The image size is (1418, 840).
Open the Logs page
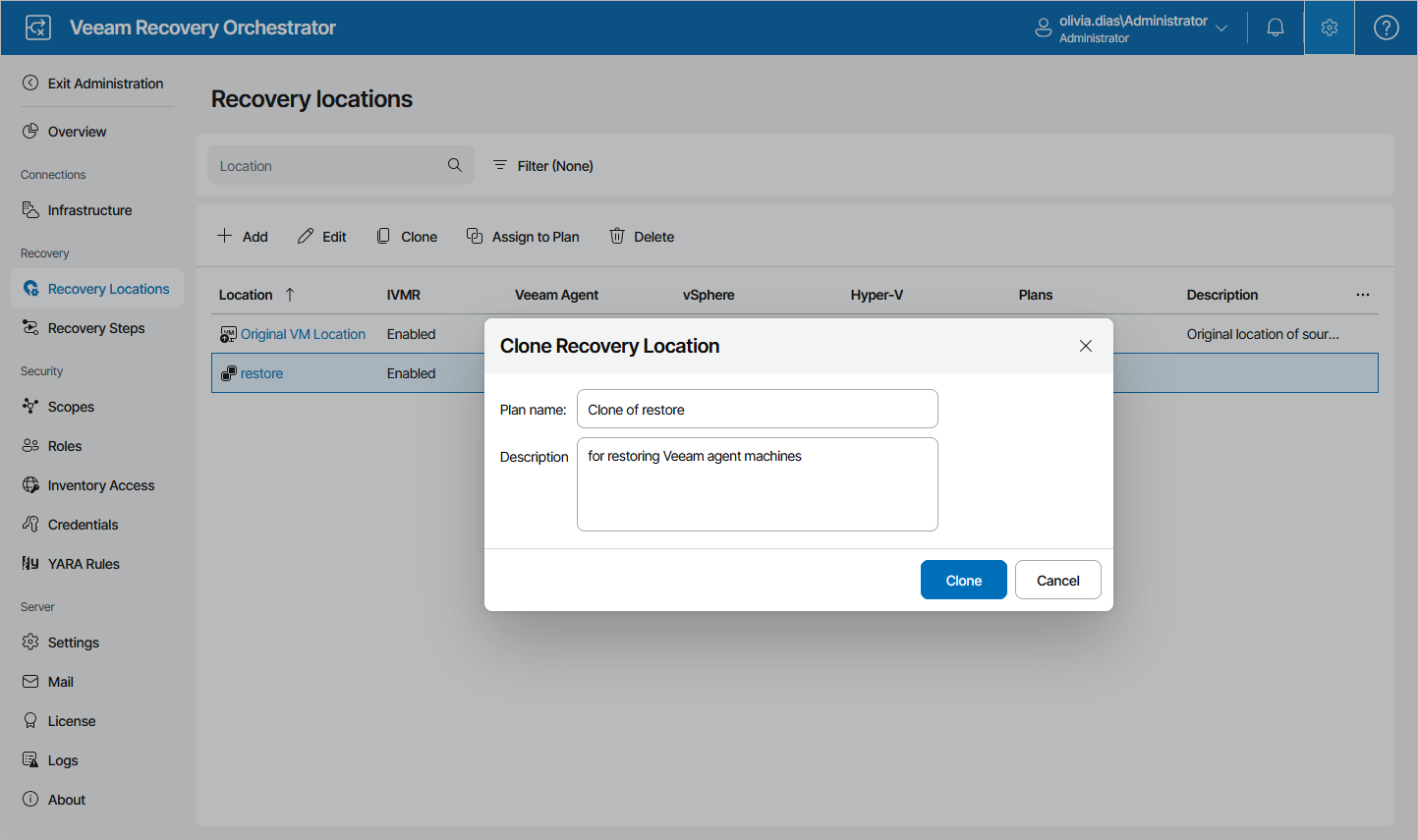(x=63, y=760)
